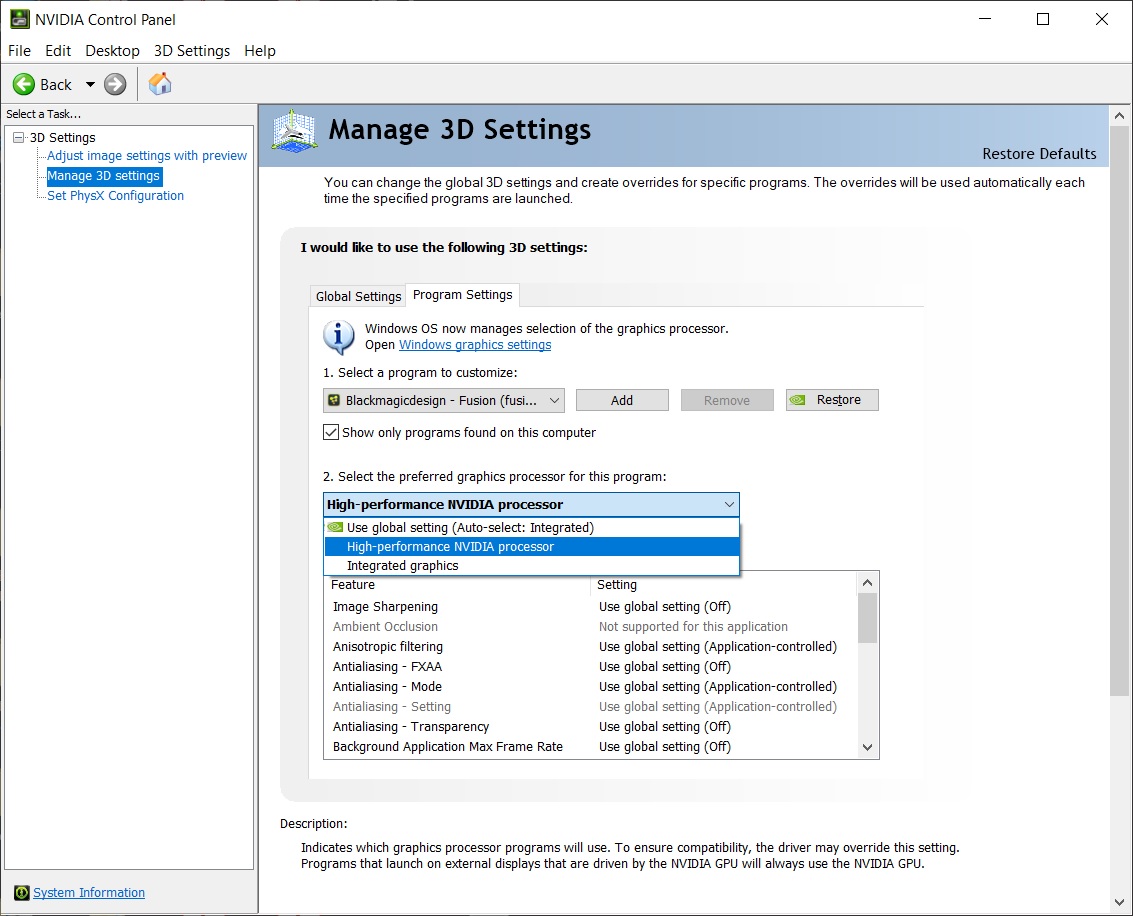1133x916 pixels.
Task: Open the Desktop menu
Action: tap(112, 51)
